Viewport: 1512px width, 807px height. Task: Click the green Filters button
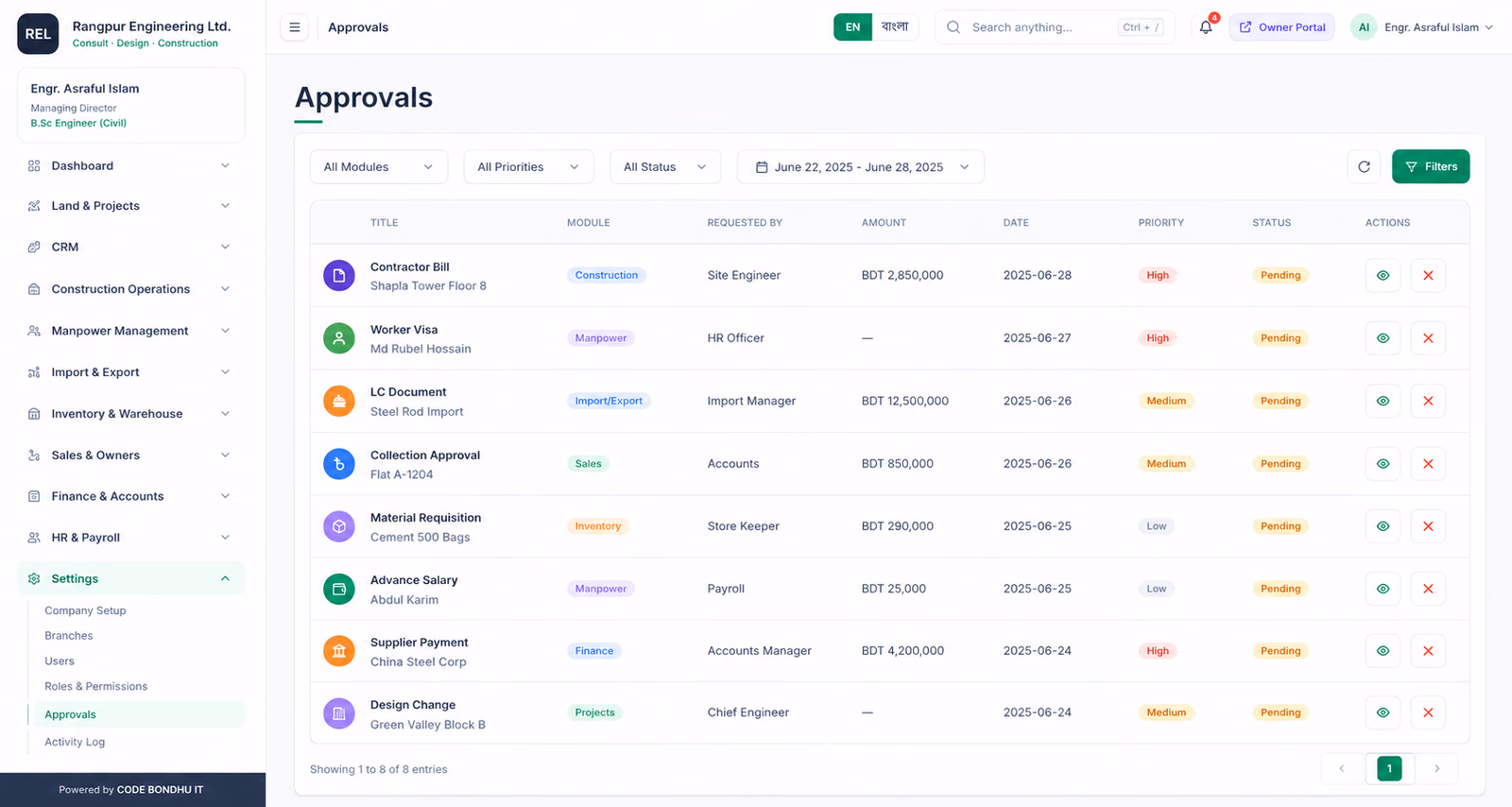click(x=1430, y=167)
